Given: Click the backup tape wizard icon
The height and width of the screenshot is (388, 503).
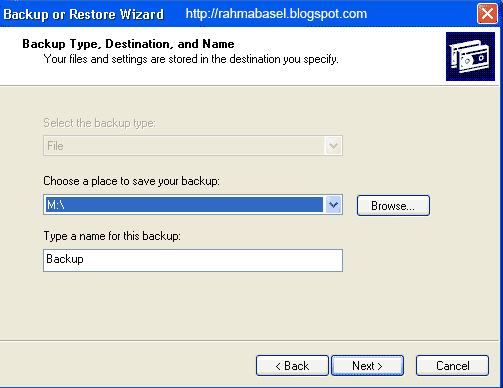Looking at the screenshot, I should coord(470,56).
